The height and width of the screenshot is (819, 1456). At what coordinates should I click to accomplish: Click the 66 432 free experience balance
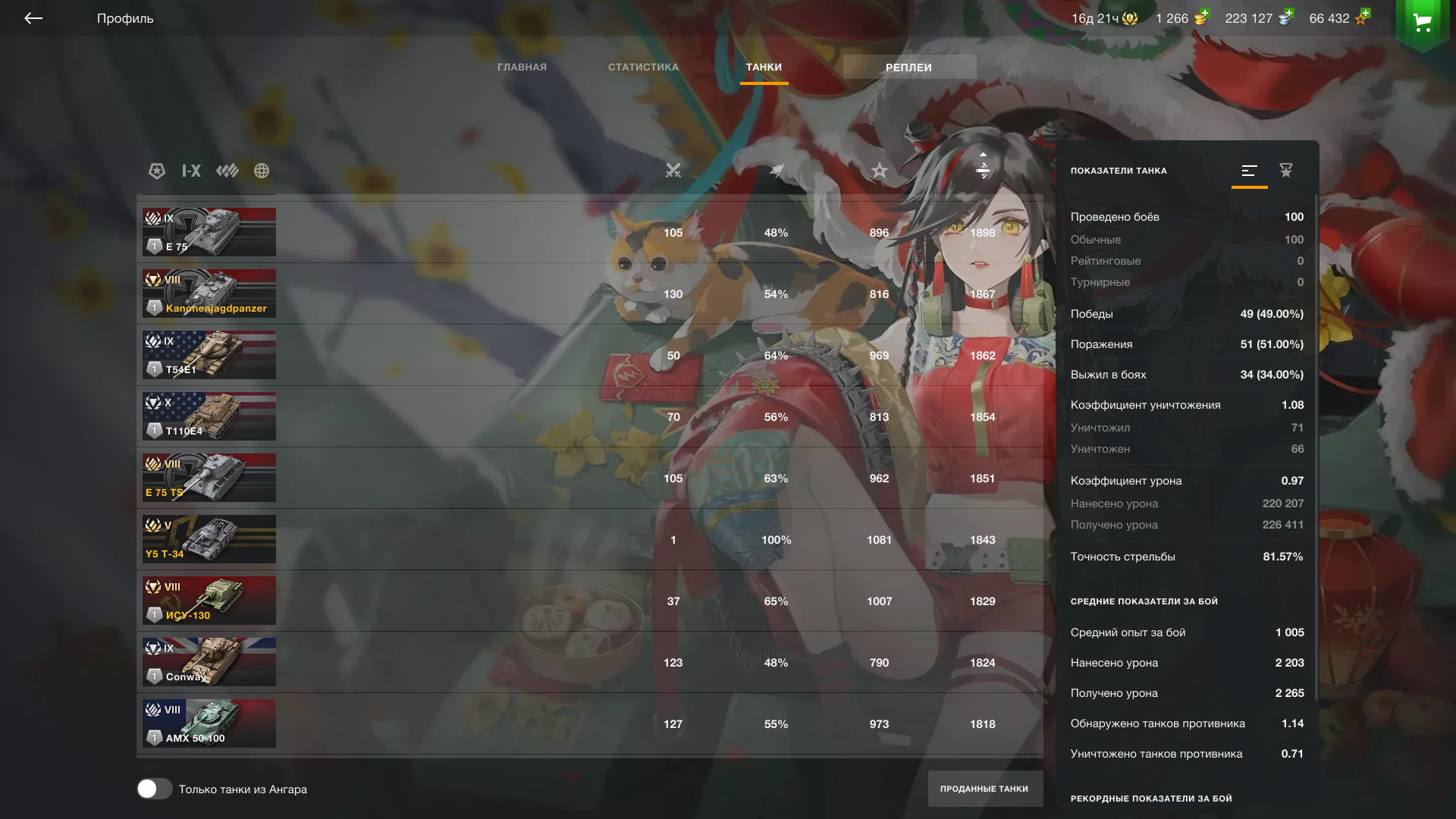pos(1329,18)
